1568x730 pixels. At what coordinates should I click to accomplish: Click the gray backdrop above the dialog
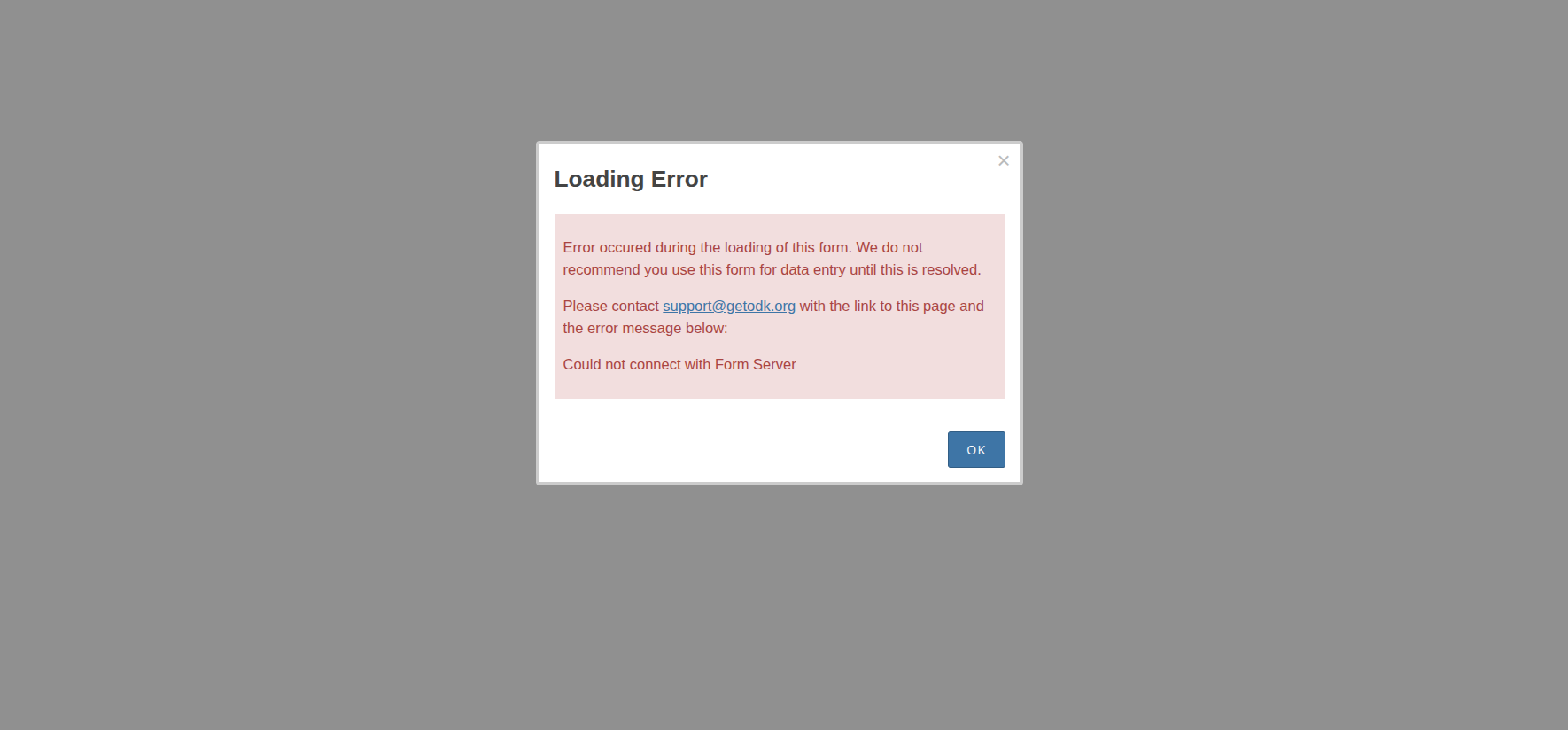click(x=780, y=71)
